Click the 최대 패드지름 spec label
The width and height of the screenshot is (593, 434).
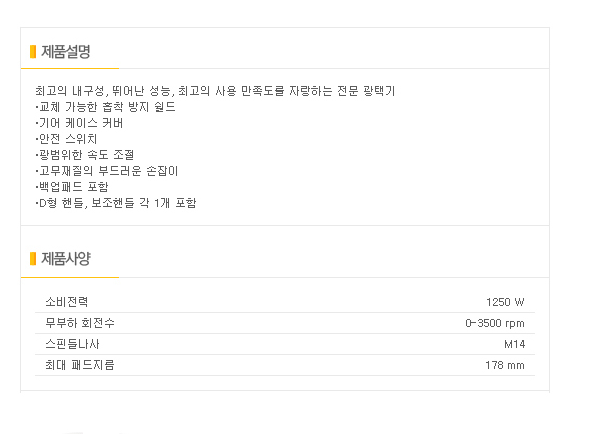80,365
